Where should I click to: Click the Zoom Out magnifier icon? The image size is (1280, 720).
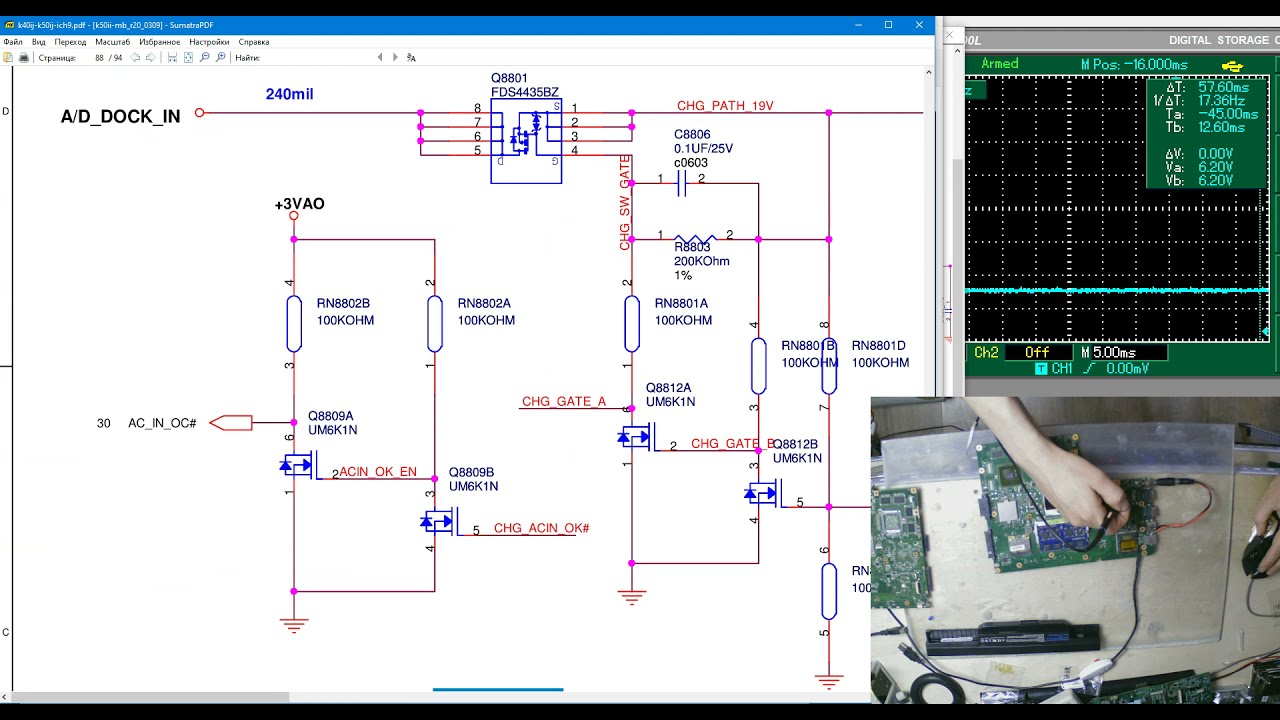204,58
